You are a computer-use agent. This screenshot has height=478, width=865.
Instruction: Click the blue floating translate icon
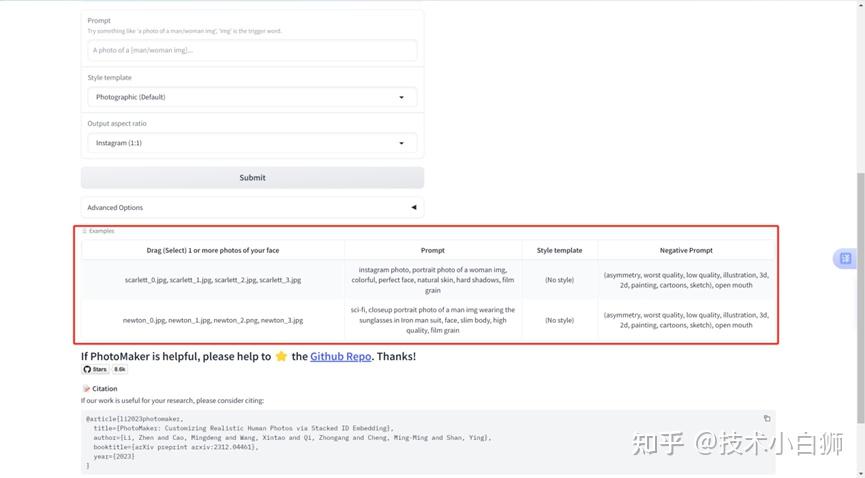[845, 259]
